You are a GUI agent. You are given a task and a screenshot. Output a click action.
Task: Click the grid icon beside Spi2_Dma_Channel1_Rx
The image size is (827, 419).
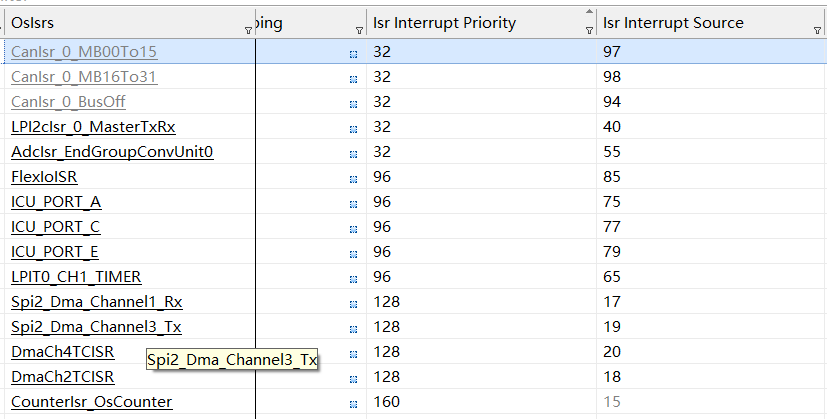click(x=354, y=303)
